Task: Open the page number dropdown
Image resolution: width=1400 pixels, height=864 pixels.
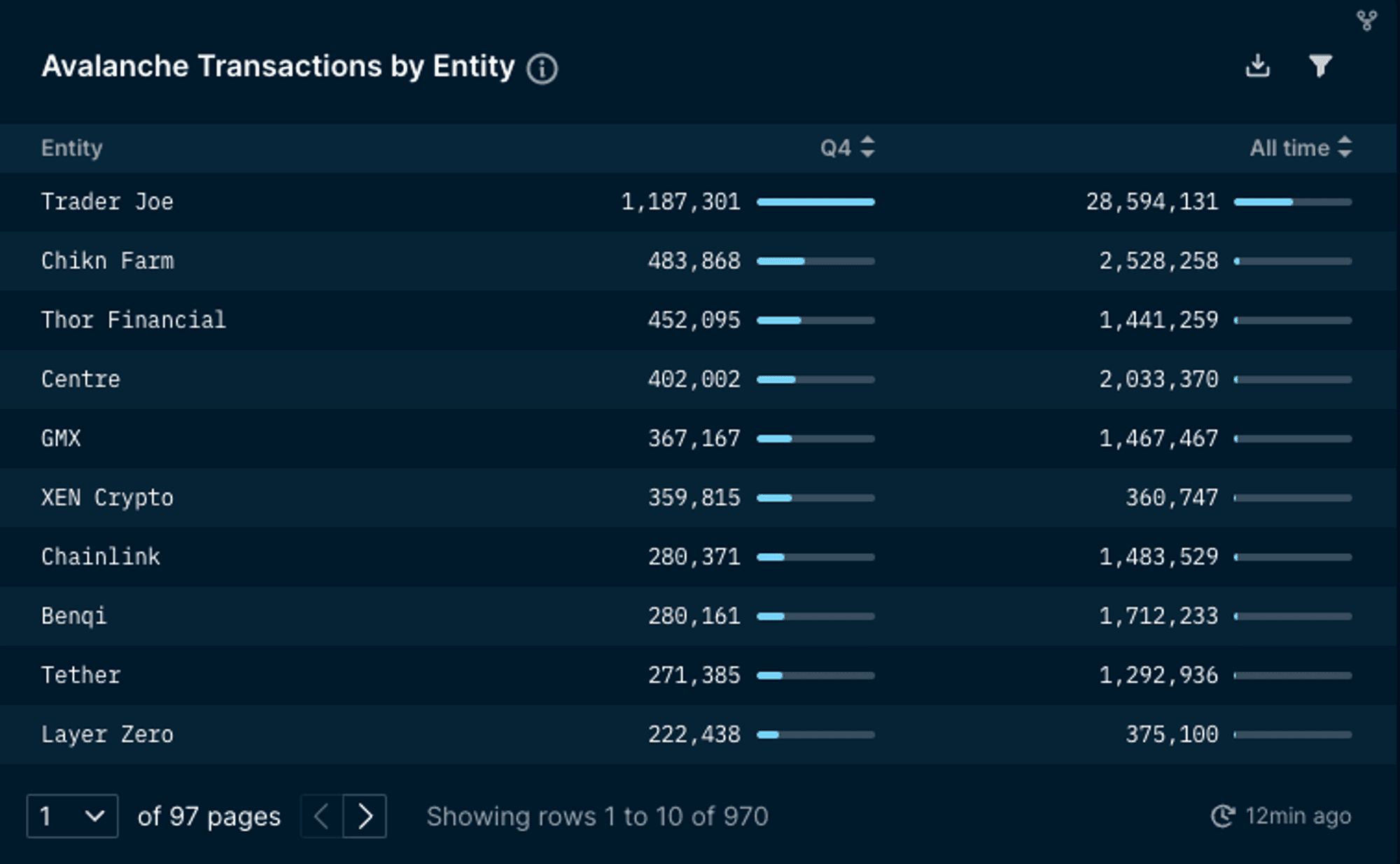Action: tap(72, 816)
